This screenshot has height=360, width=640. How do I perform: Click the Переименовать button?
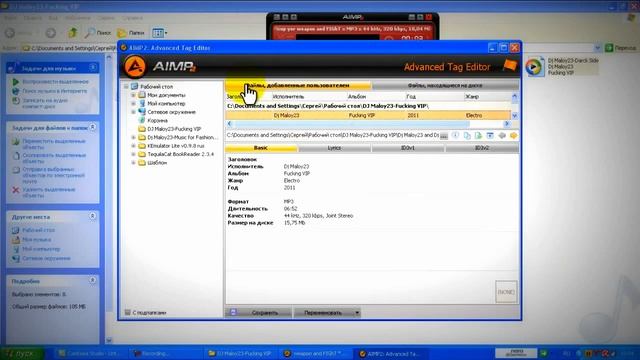click(x=323, y=313)
